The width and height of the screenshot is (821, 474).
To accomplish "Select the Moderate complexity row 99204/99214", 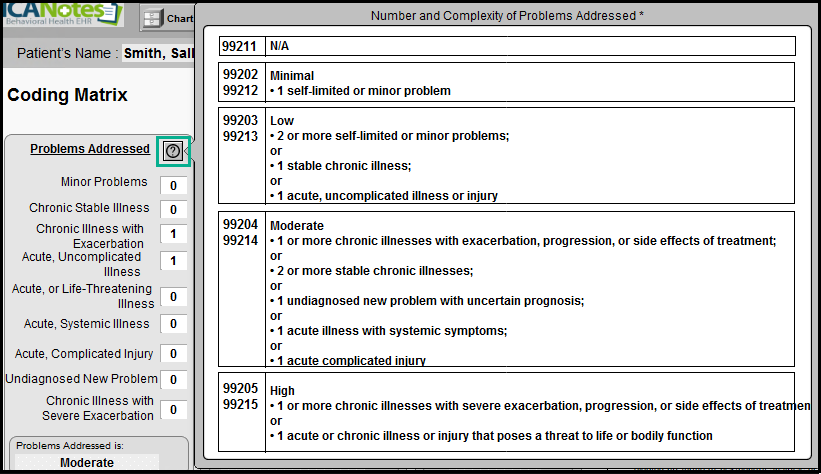I will 507,290.
